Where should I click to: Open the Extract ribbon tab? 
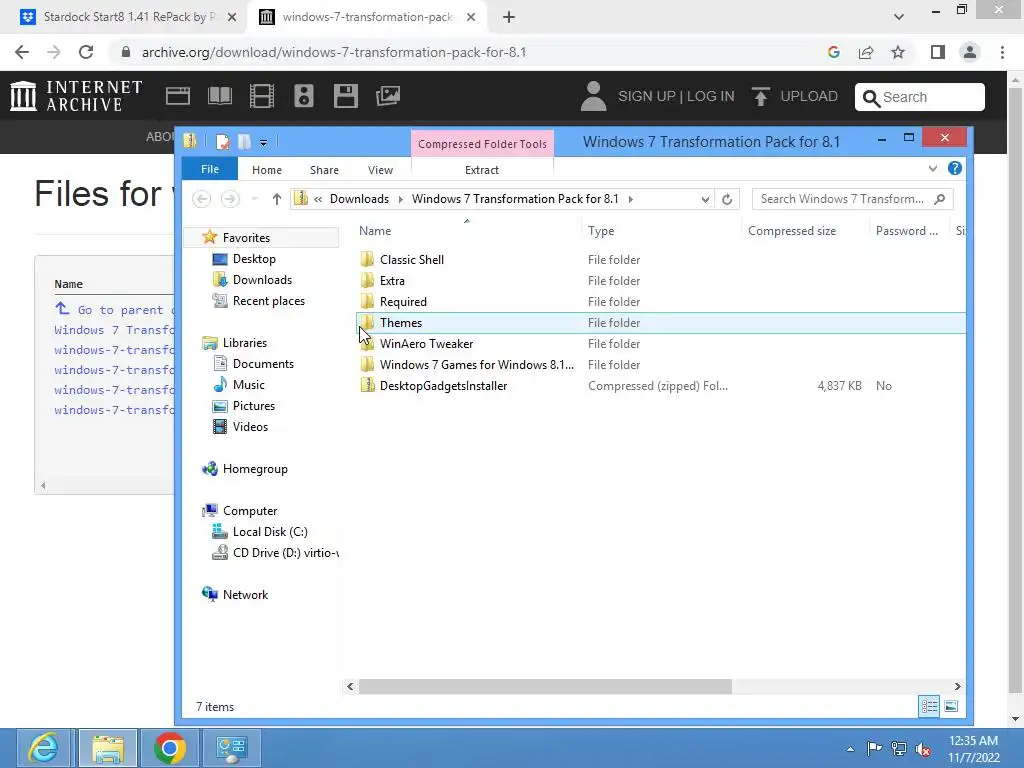[482, 170]
